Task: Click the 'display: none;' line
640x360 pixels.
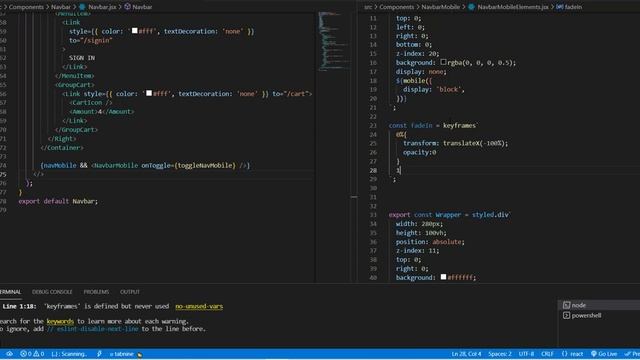Action: click(x=421, y=71)
